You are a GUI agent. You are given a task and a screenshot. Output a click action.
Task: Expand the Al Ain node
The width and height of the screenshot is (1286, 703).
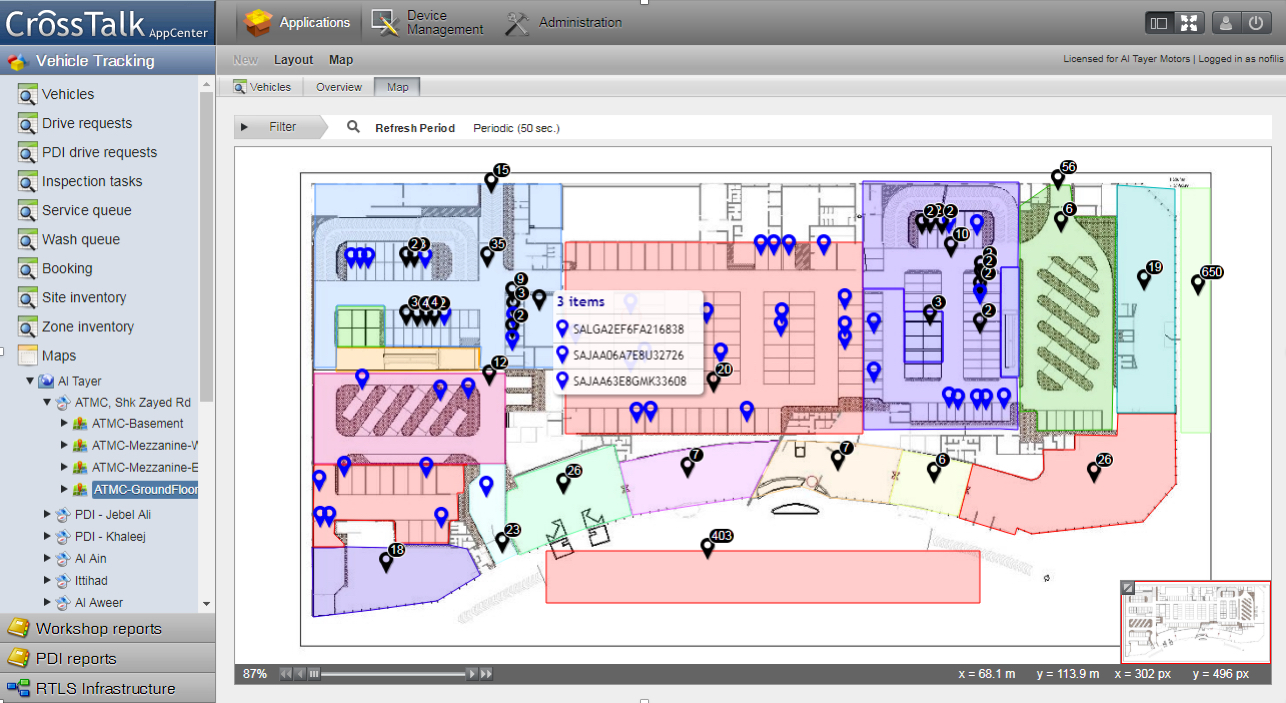click(47, 558)
